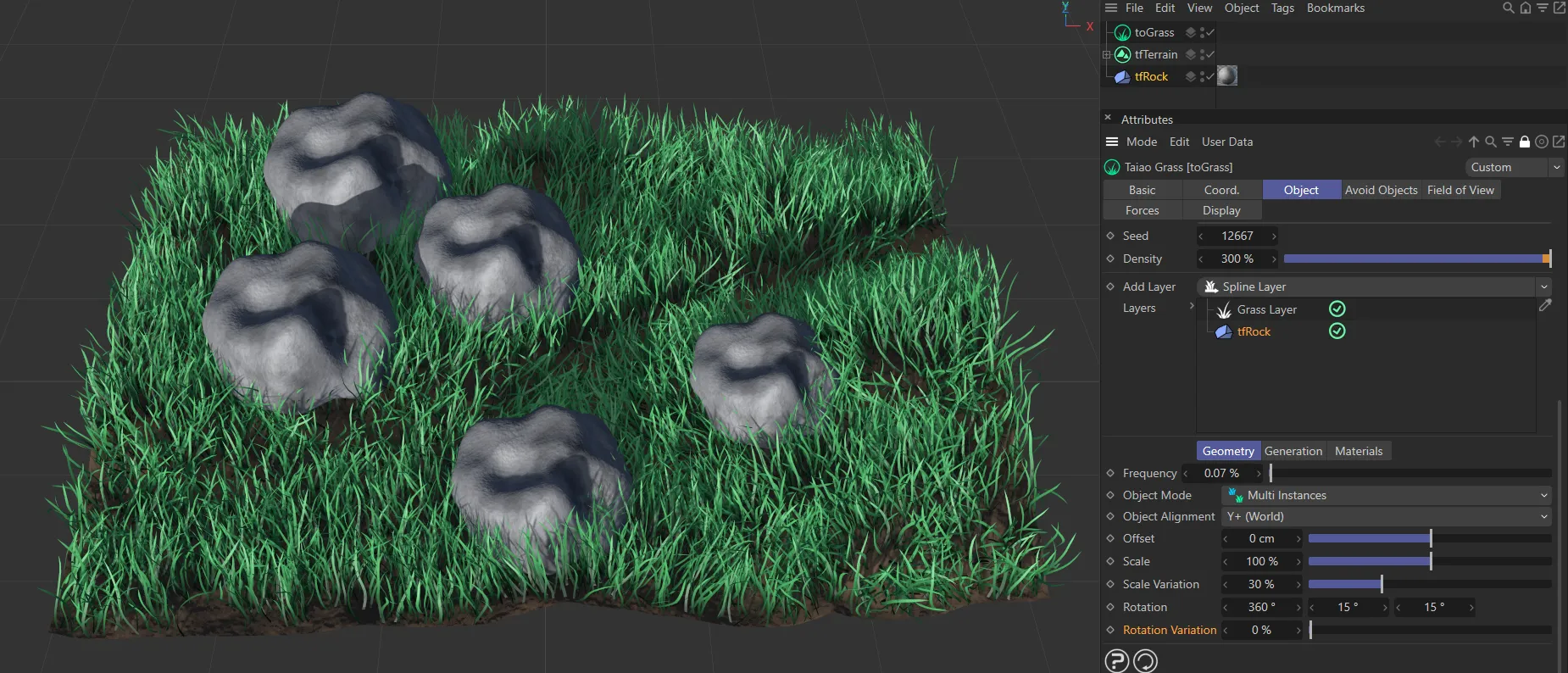Increase the Frequency value with right arrow

click(x=1259, y=473)
